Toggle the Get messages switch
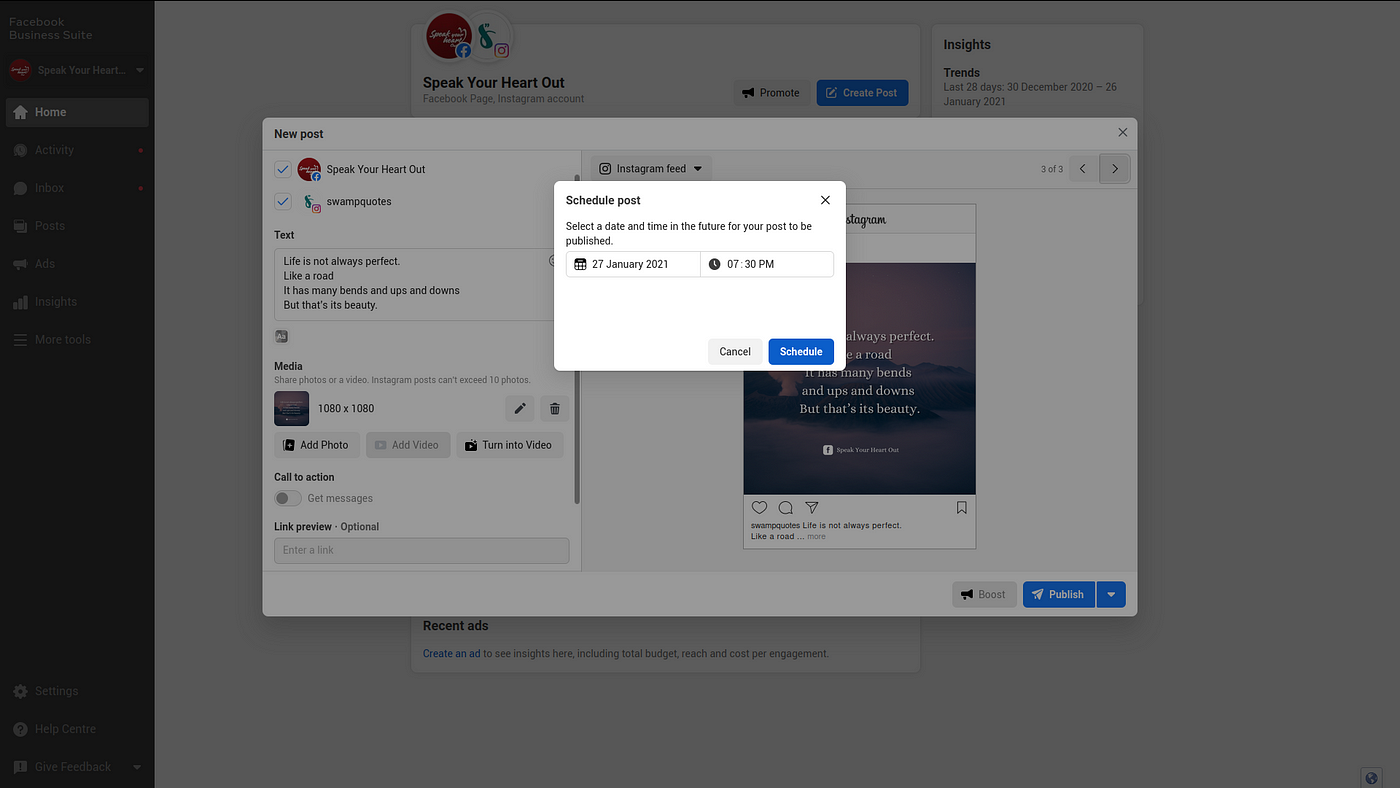The width and height of the screenshot is (1400, 788). click(x=288, y=498)
